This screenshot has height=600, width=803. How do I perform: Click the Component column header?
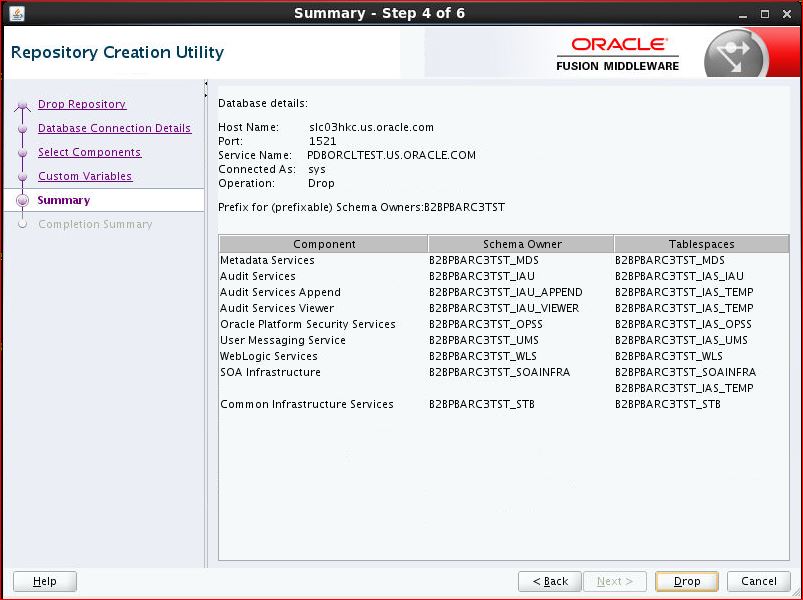click(324, 244)
